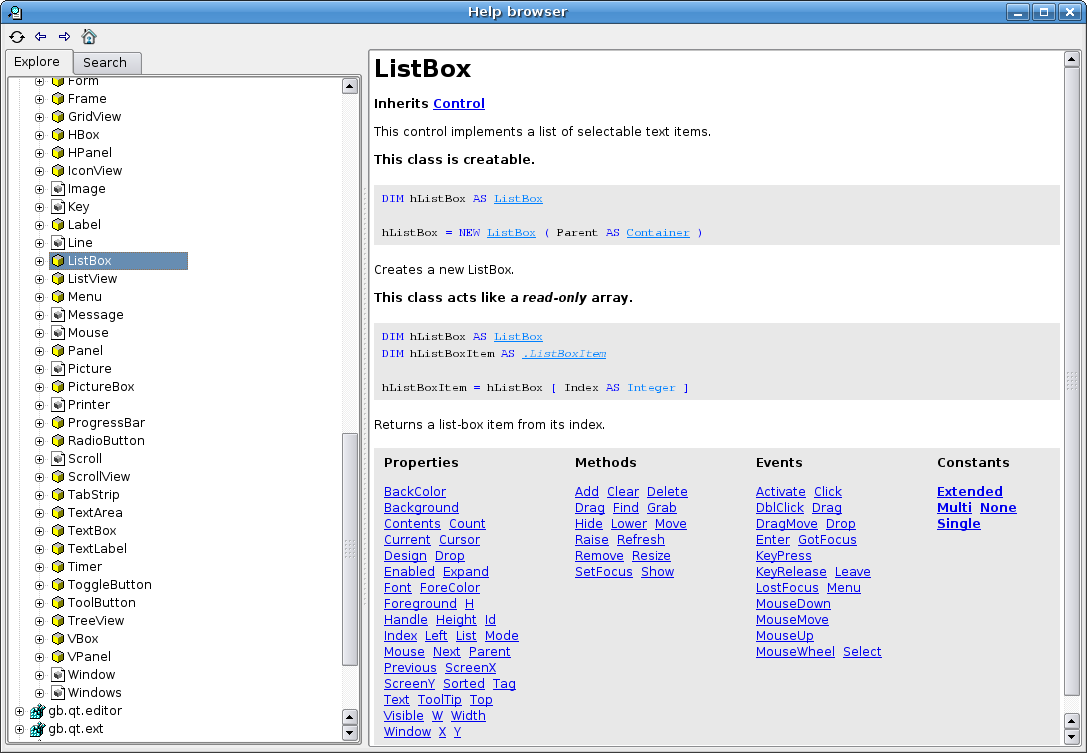Screen dimensions: 1087x753
Task: Expand the PictureBox tree node
Action: pos(40,388)
